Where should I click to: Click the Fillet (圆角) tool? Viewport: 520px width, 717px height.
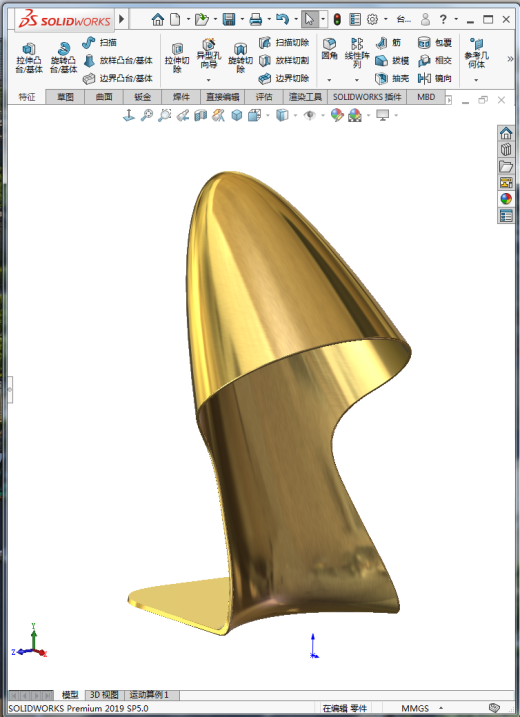tap(329, 49)
